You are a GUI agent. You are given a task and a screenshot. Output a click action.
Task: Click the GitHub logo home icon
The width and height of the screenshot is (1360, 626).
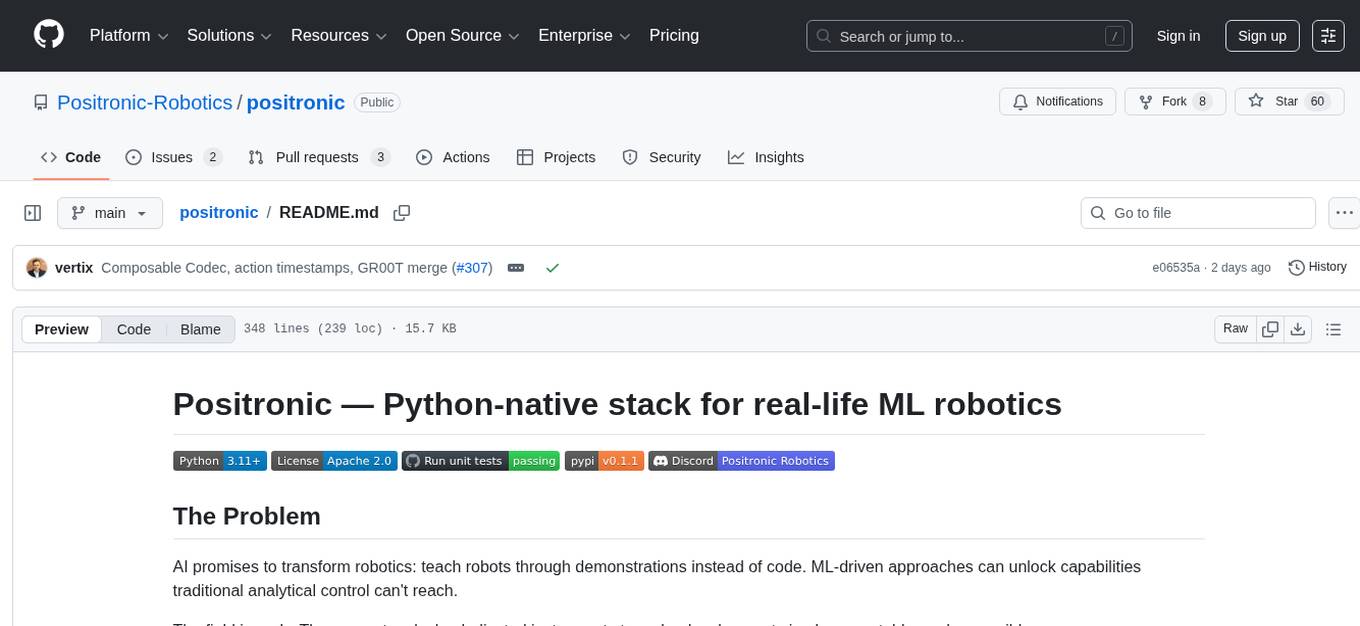[x=49, y=35]
